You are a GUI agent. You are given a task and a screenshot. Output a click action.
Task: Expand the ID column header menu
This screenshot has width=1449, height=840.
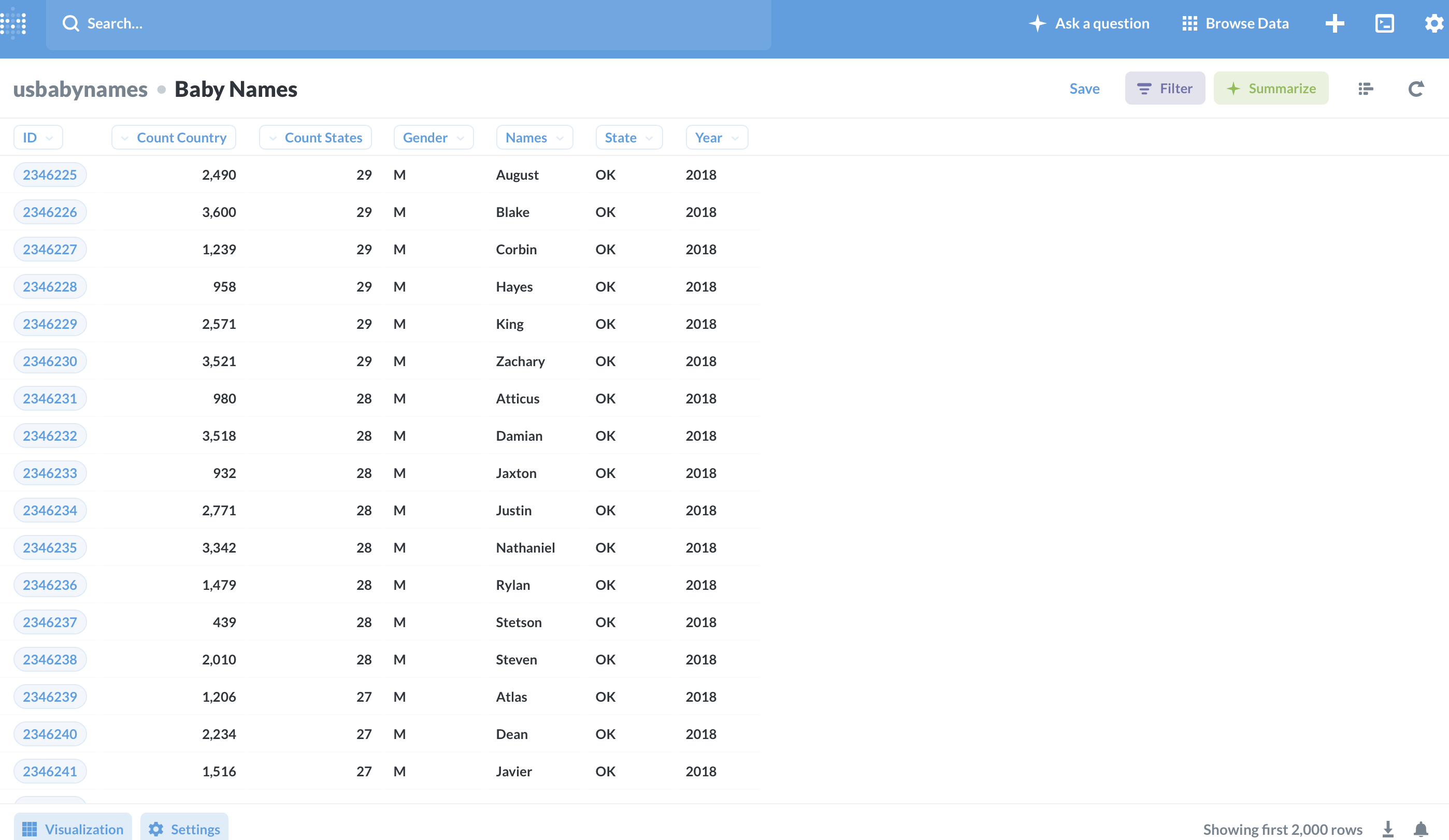38,137
